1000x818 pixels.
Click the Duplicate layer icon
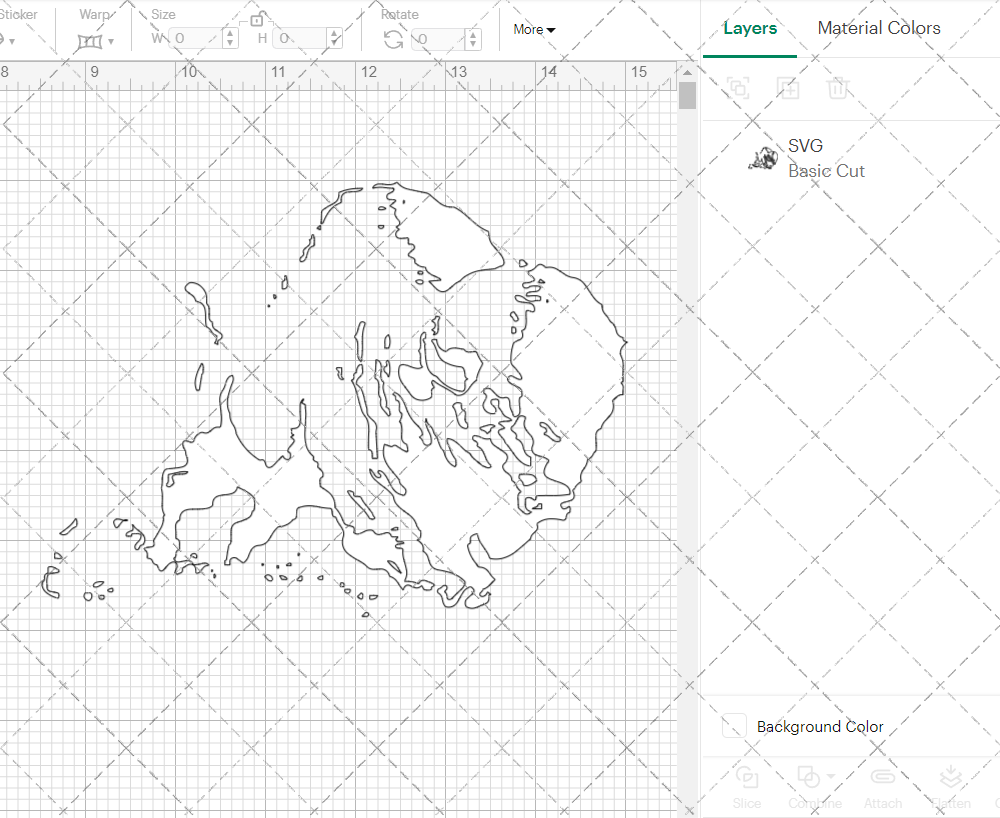click(x=788, y=87)
